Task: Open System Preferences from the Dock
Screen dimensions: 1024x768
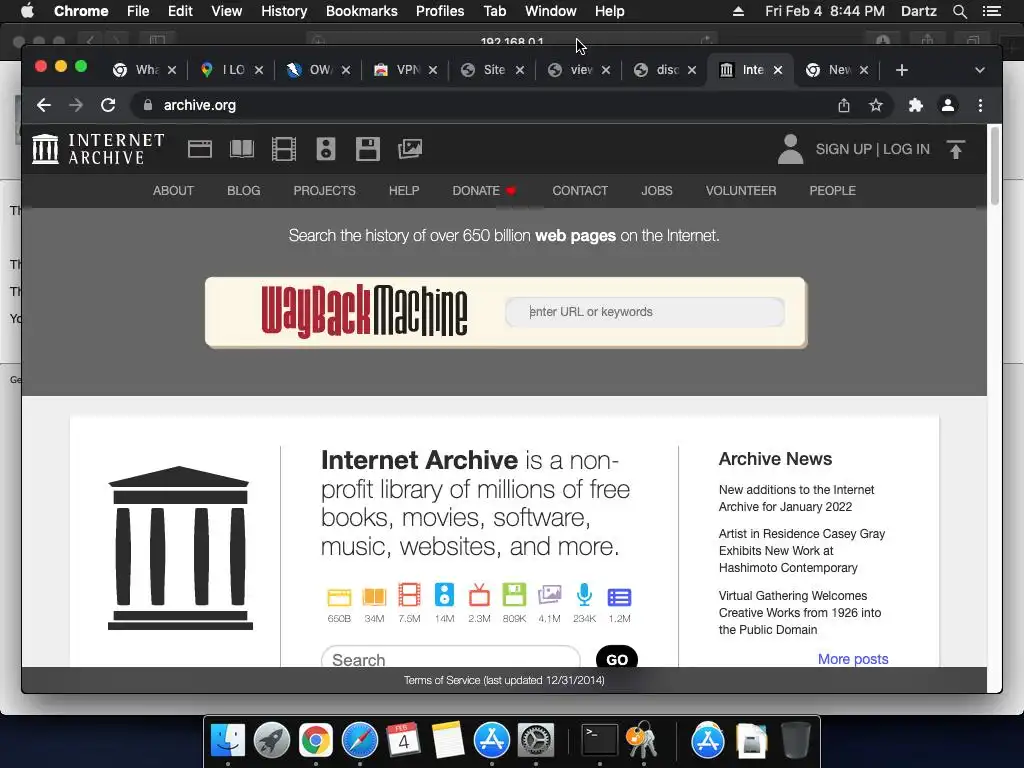Action: (536, 741)
